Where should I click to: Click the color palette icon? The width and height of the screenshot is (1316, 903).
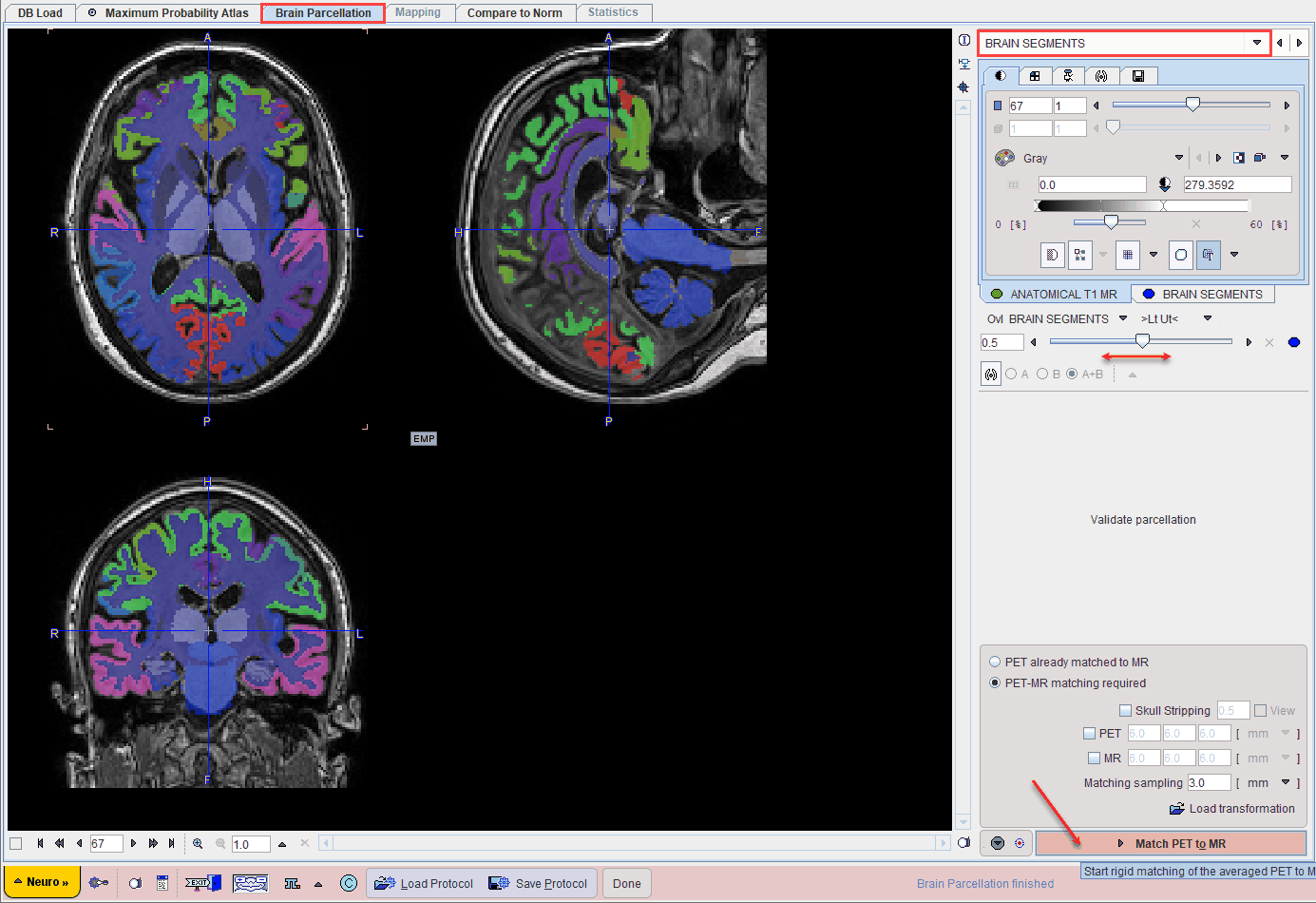[x=1004, y=158]
